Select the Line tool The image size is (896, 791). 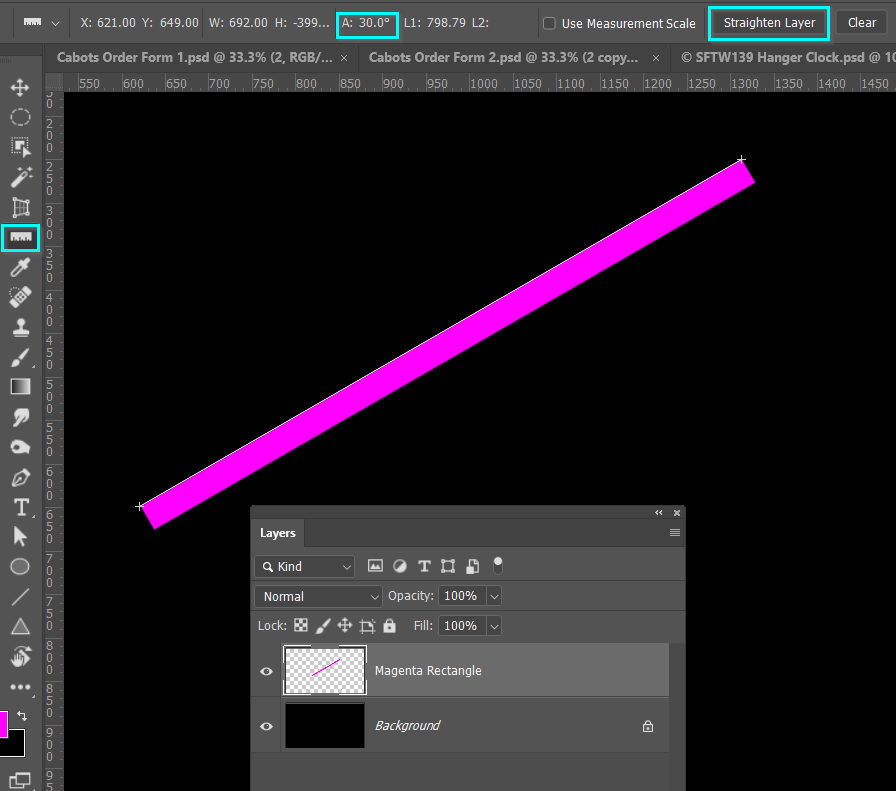click(20, 597)
